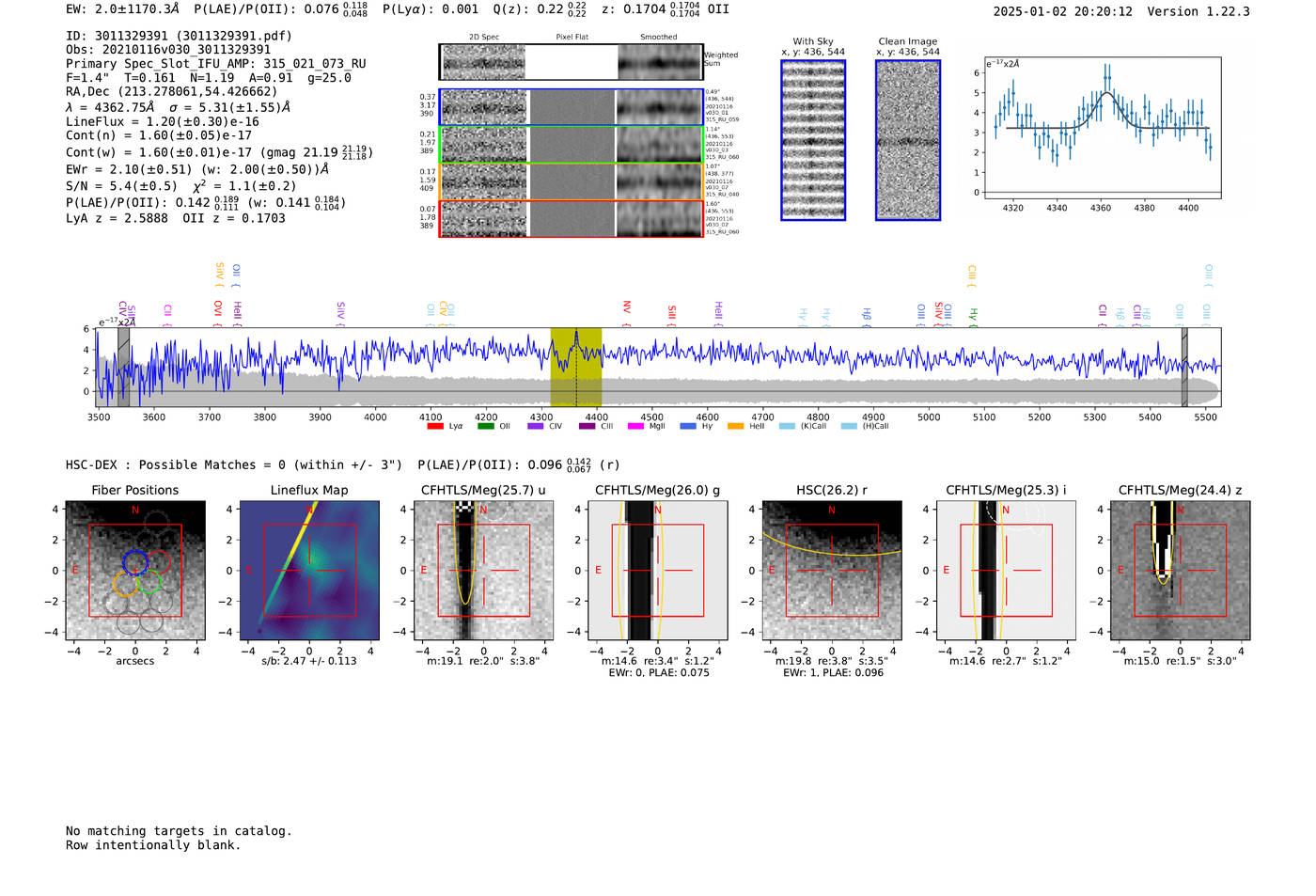Image resolution: width=1316 pixels, height=896 pixels.
Task: Click the S/N = 5.4(±0.5) line
Action: coord(180,185)
